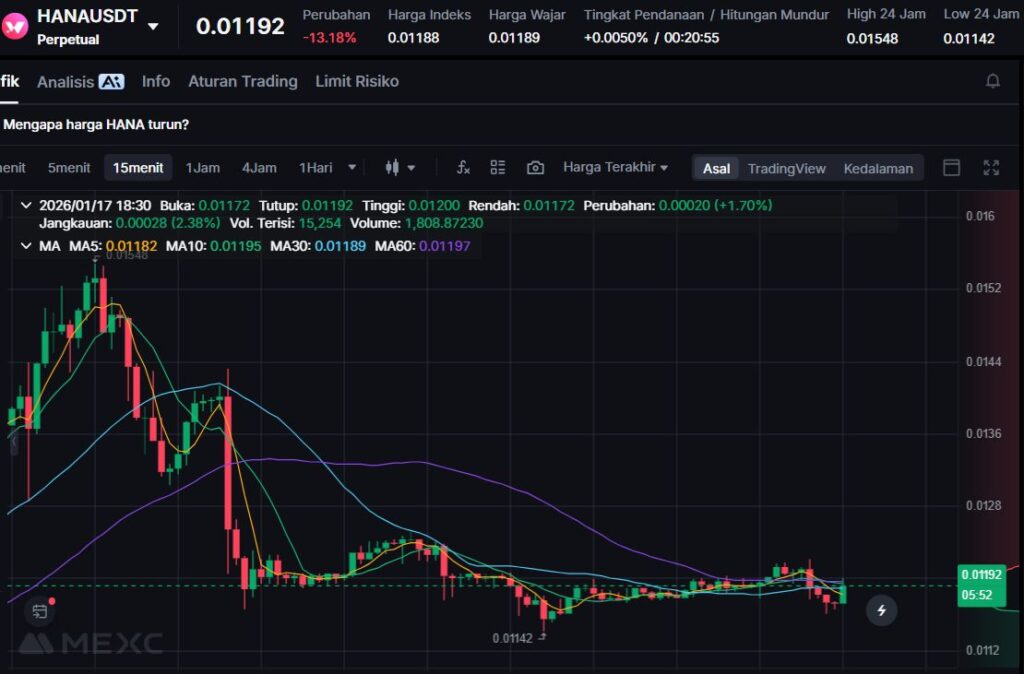Click the price alert bell icon

pyautogui.click(x=992, y=81)
